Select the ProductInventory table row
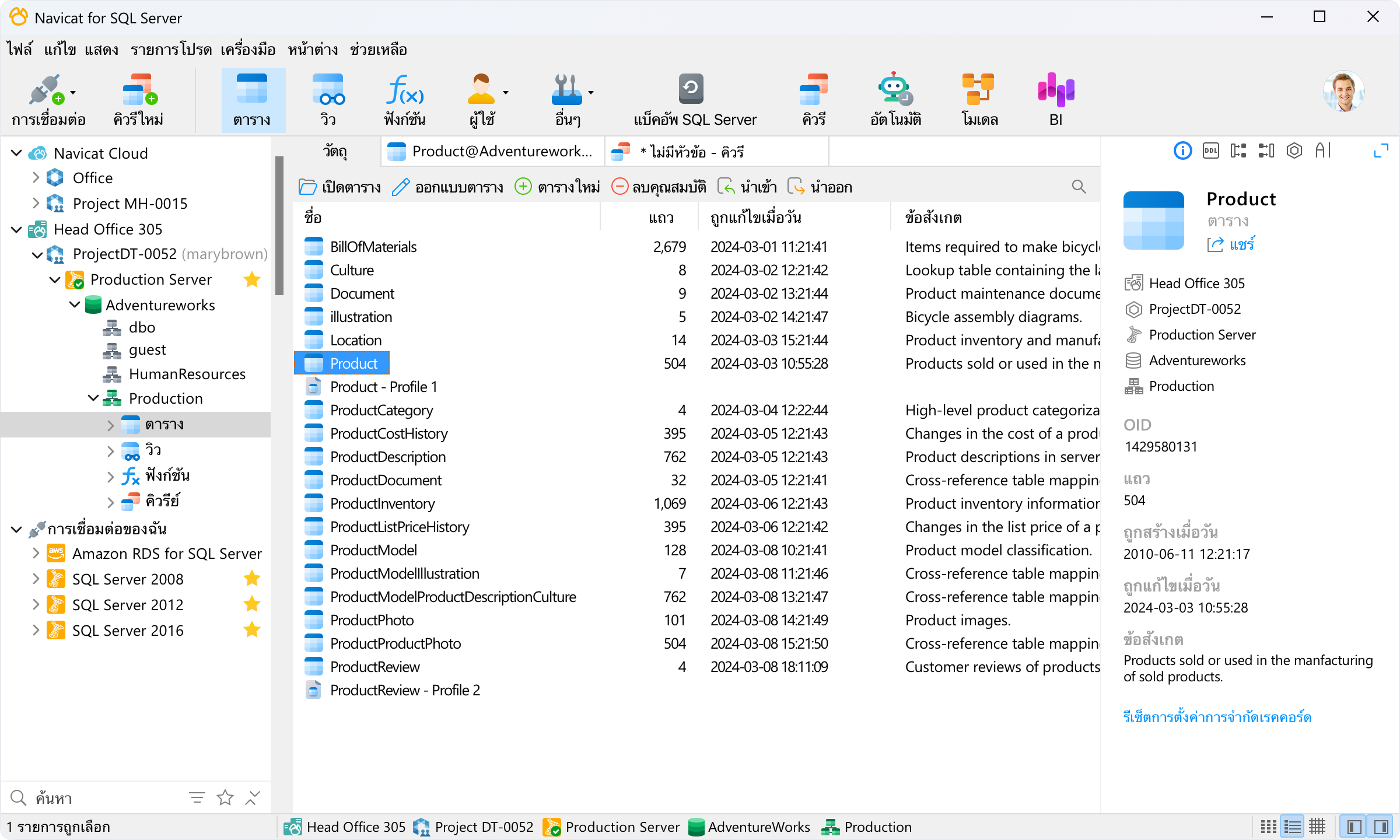 (696, 503)
